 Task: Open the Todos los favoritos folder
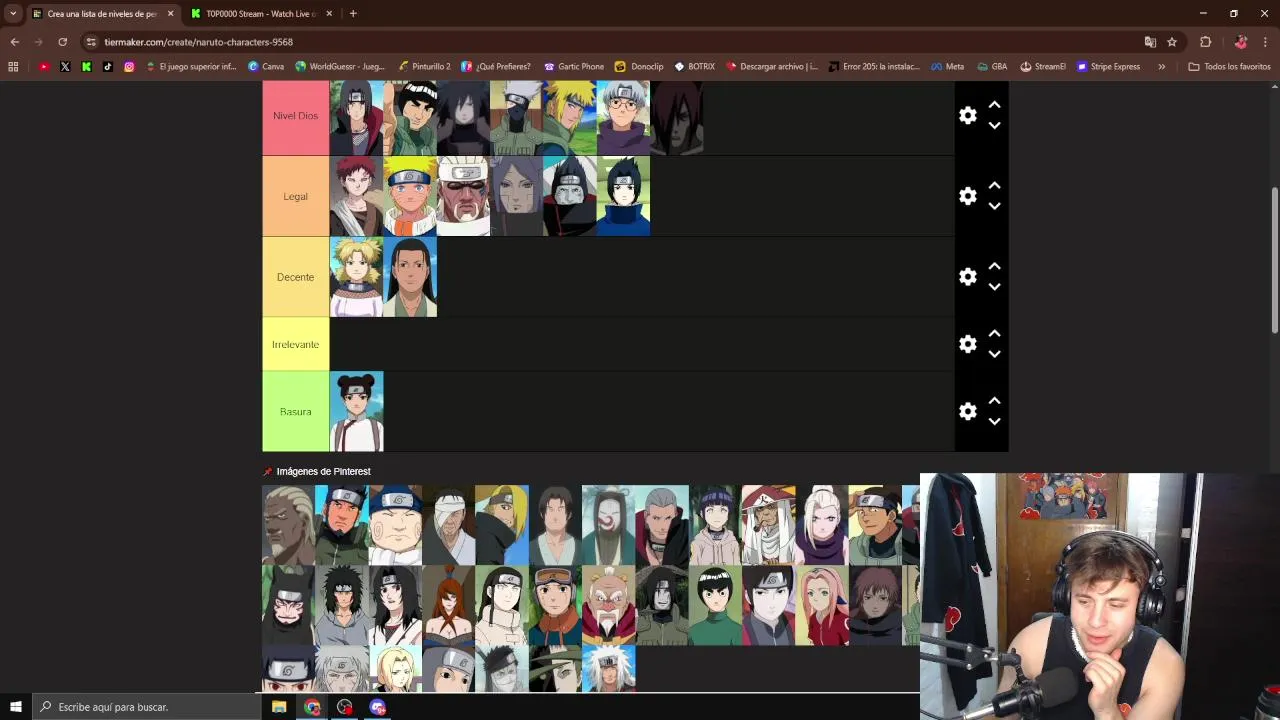click(x=1229, y=67)
